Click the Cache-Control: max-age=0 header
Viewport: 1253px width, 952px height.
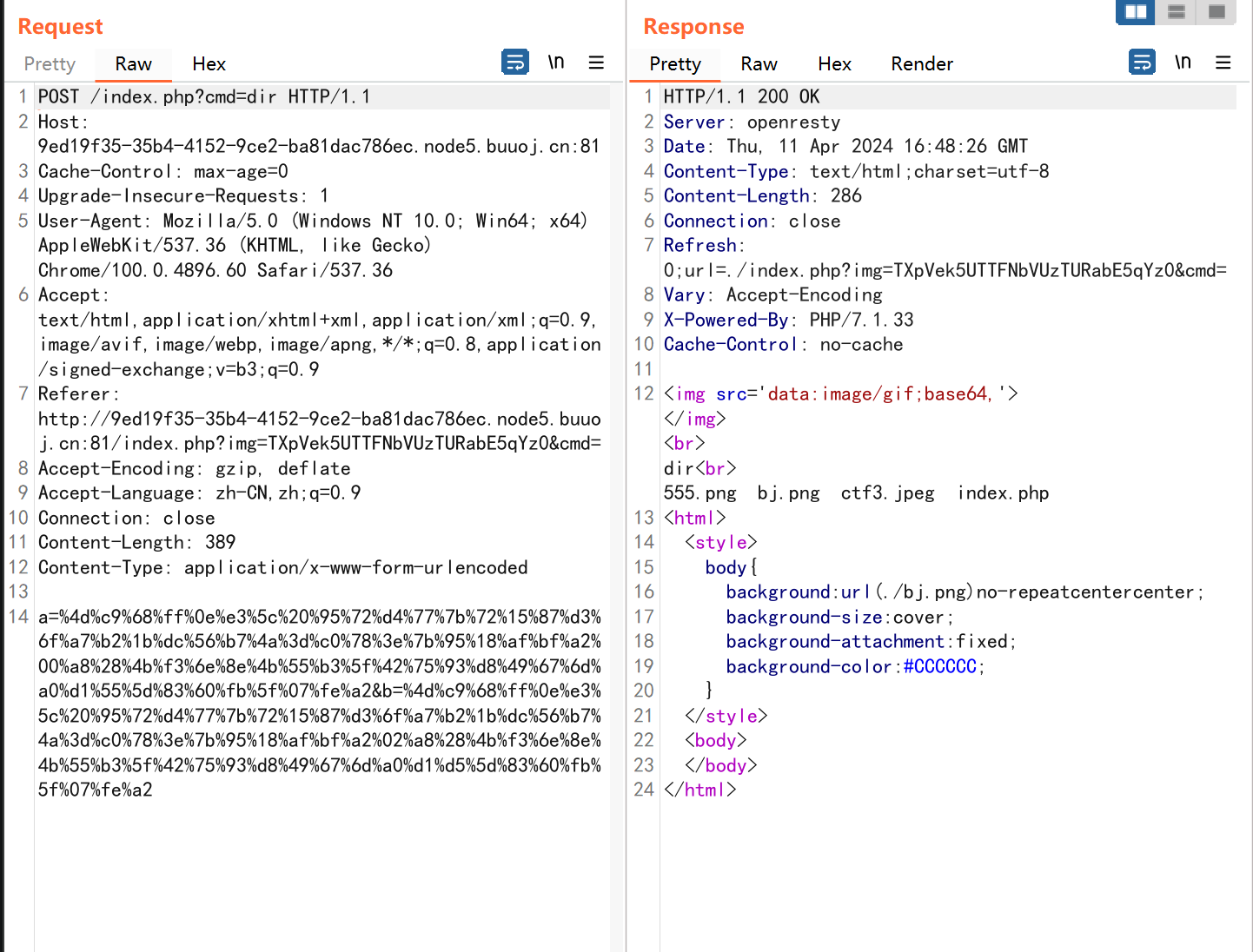163,171
